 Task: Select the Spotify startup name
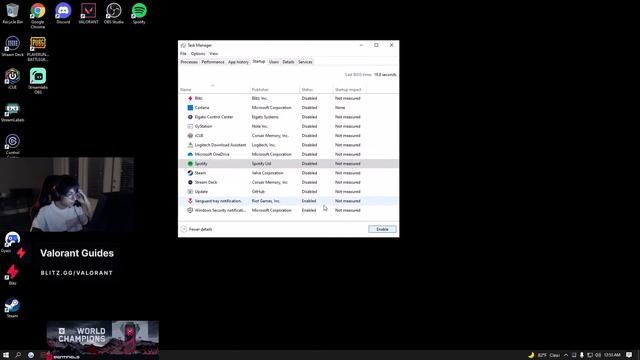pos(201,164)
